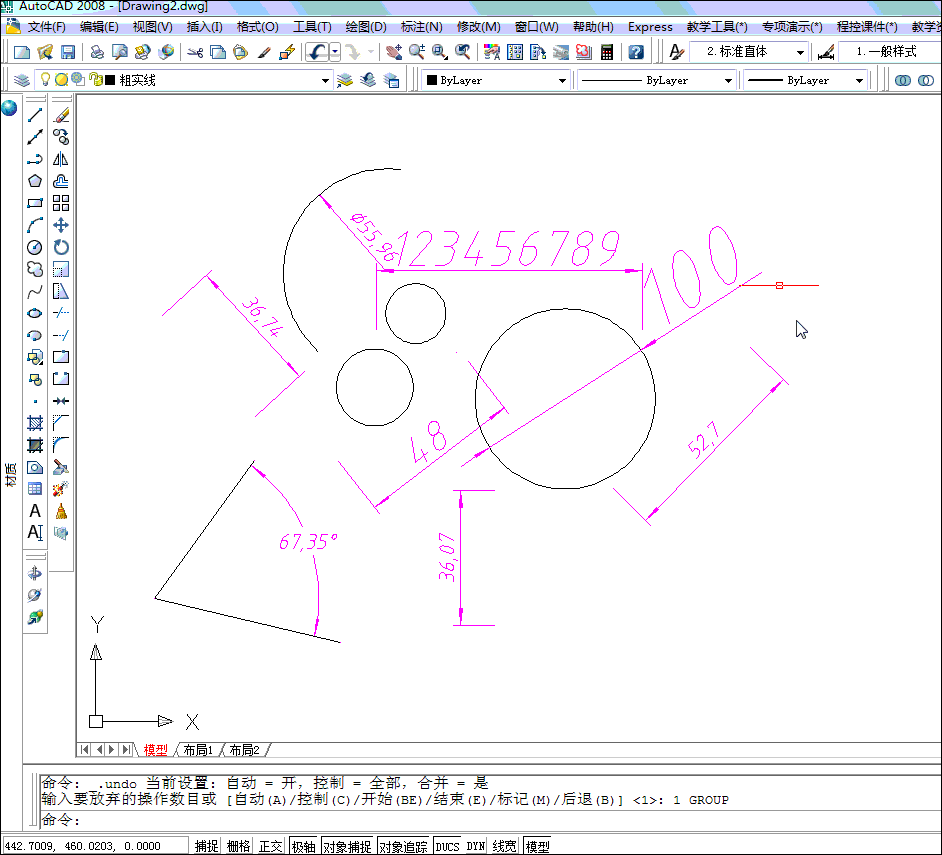Viewport: 942px width, 855px height.
Task: Select the Revision Cloud tool
Action: [35, 269]
